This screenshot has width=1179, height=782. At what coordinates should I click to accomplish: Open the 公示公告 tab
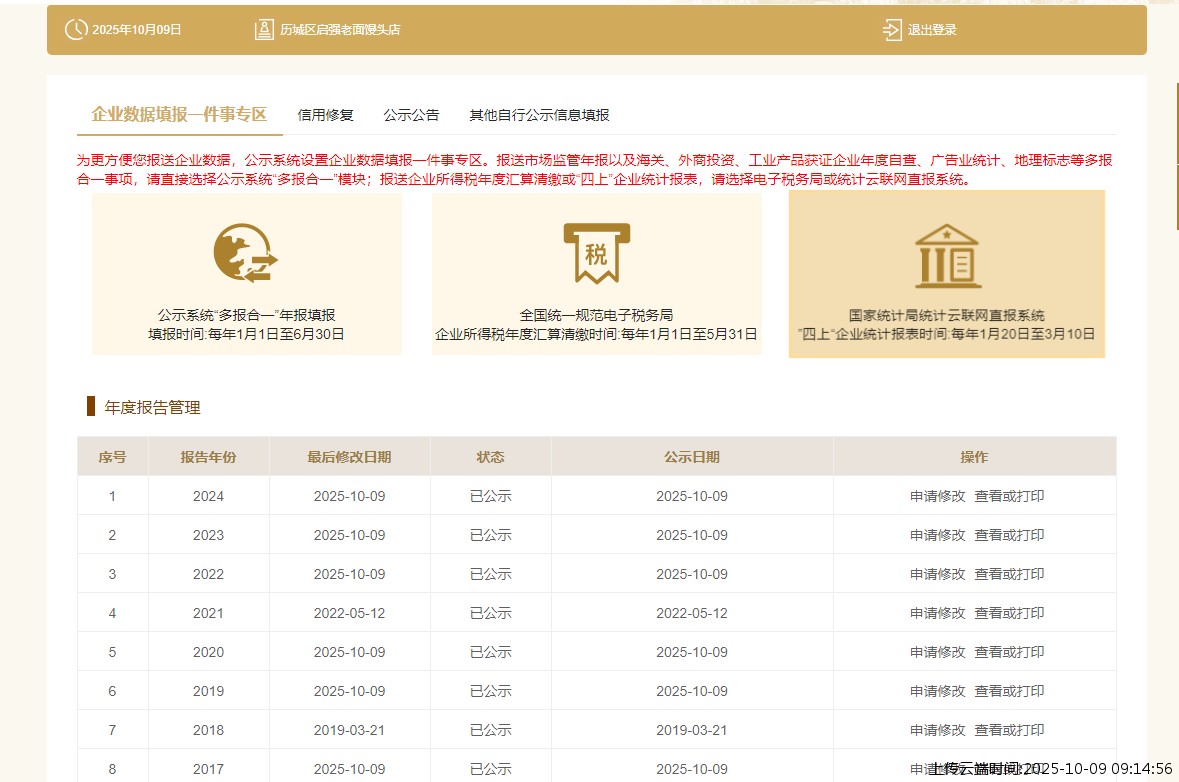pyautogui.click(x=411, y=115)
